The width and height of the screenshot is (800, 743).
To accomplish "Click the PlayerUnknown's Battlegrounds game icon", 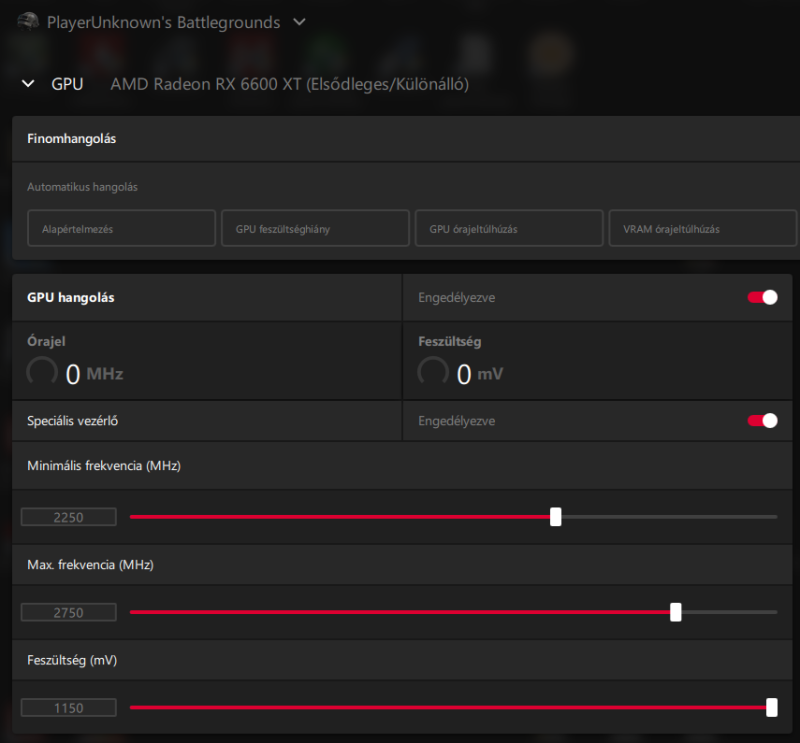I will click(28, 21).
